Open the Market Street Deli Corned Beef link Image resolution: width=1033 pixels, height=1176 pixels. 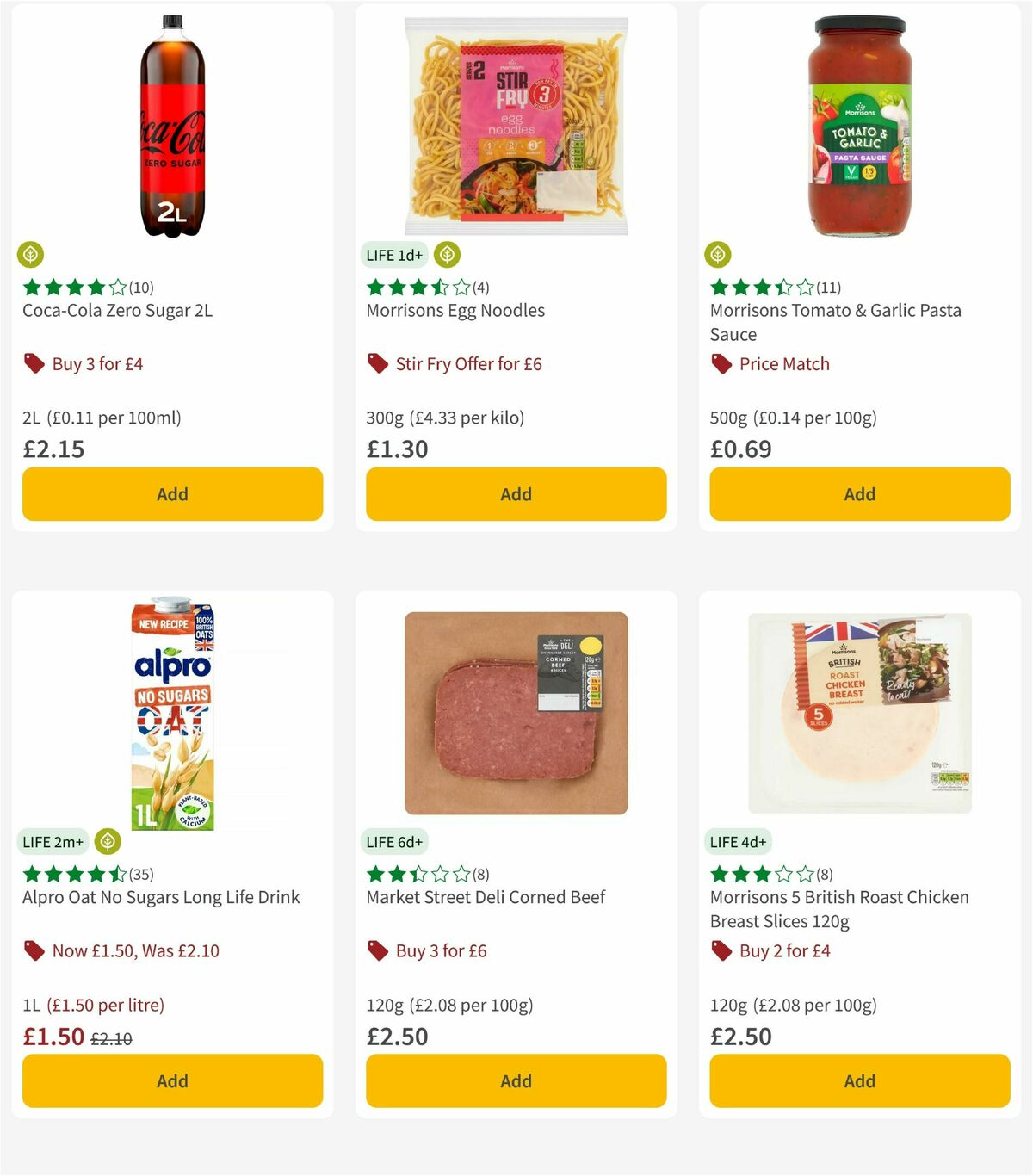tap(485, 896)
